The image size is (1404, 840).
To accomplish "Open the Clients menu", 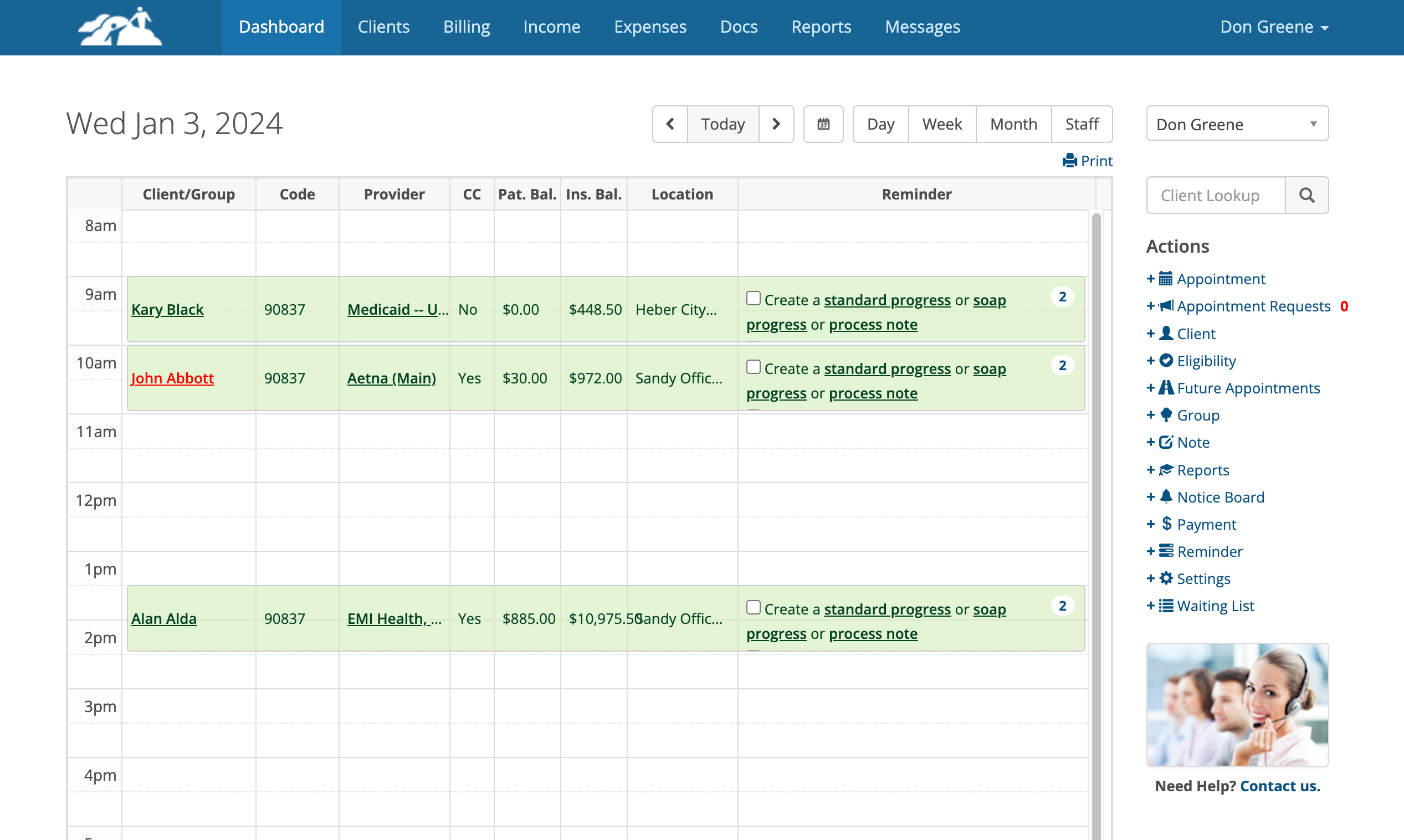I will point(383,27).
